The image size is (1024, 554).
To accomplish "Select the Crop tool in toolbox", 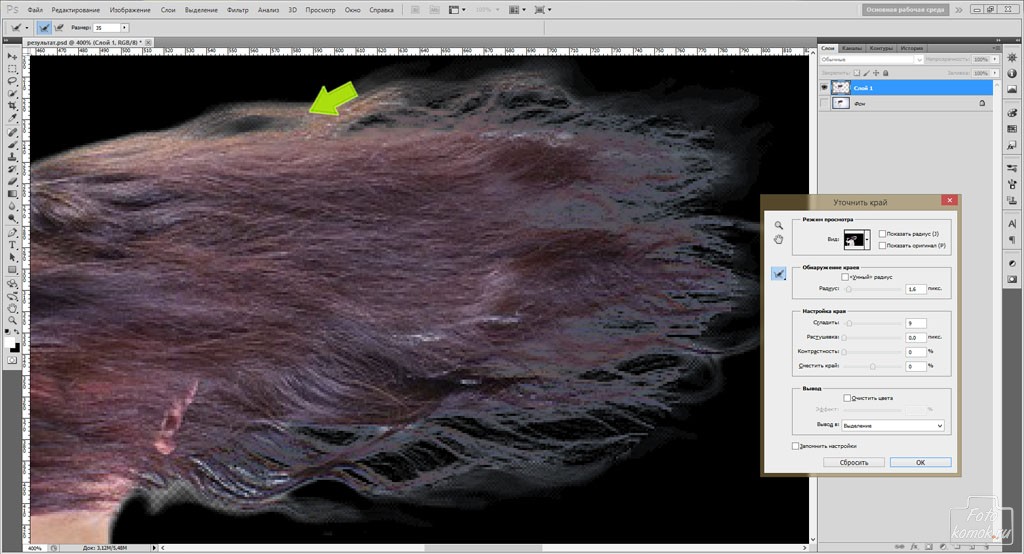I will pos(12,106).
